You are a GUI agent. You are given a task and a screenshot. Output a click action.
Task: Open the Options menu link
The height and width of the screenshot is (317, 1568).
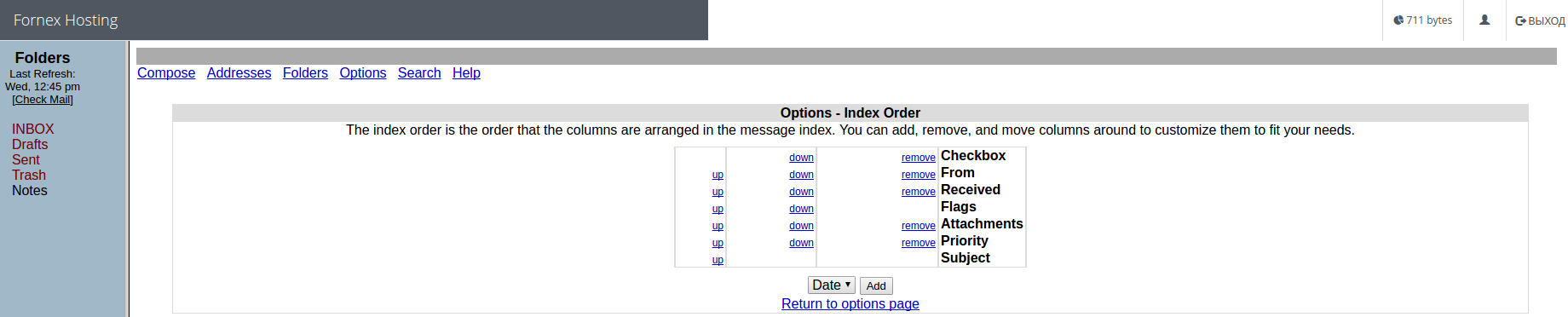[363, 73]
